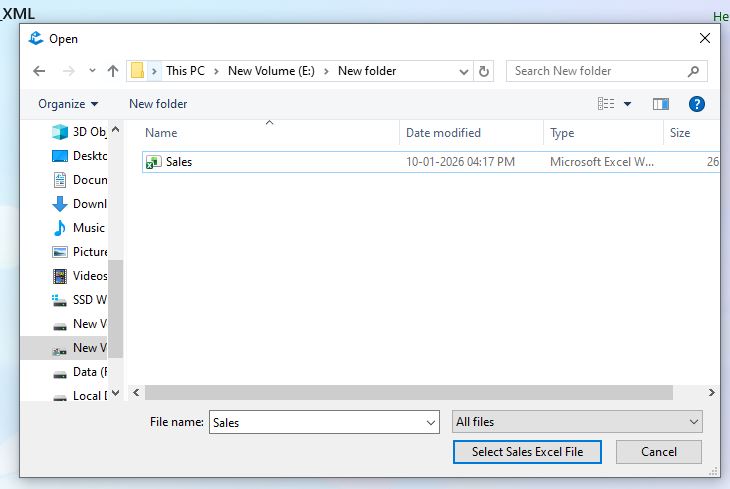Open the recent locations dropdown arrow
Screen dimensions: 730x489
click(92, 71)
